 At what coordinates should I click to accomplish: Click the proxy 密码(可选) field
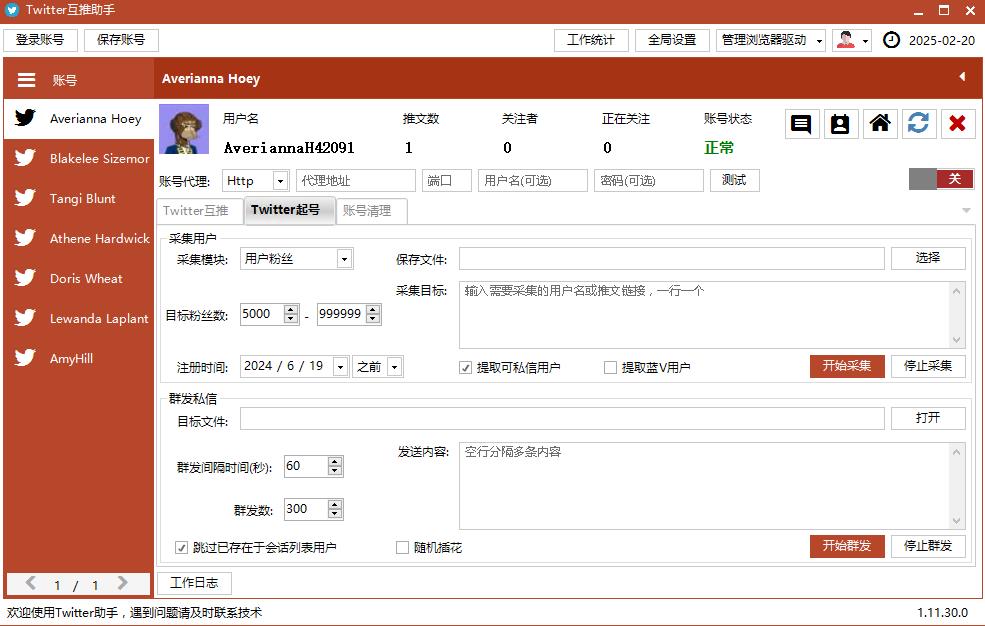point(649,181)
